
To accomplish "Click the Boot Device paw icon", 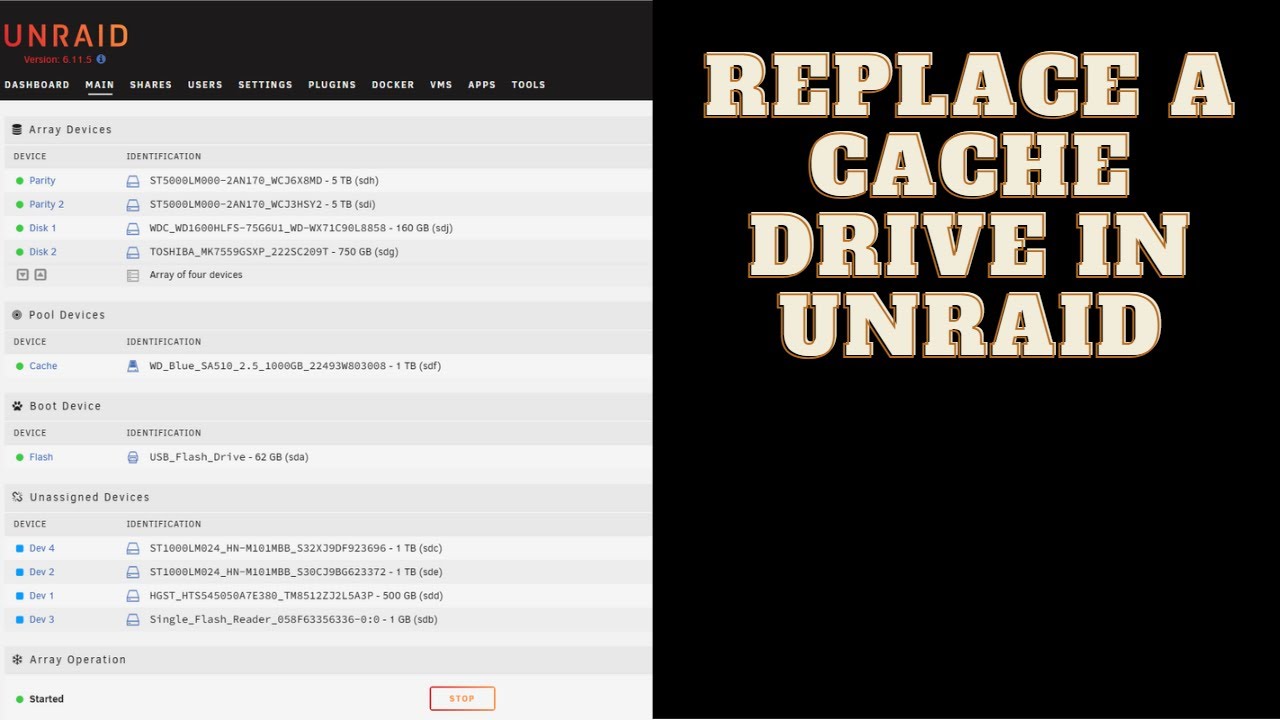I will [17, 406].
